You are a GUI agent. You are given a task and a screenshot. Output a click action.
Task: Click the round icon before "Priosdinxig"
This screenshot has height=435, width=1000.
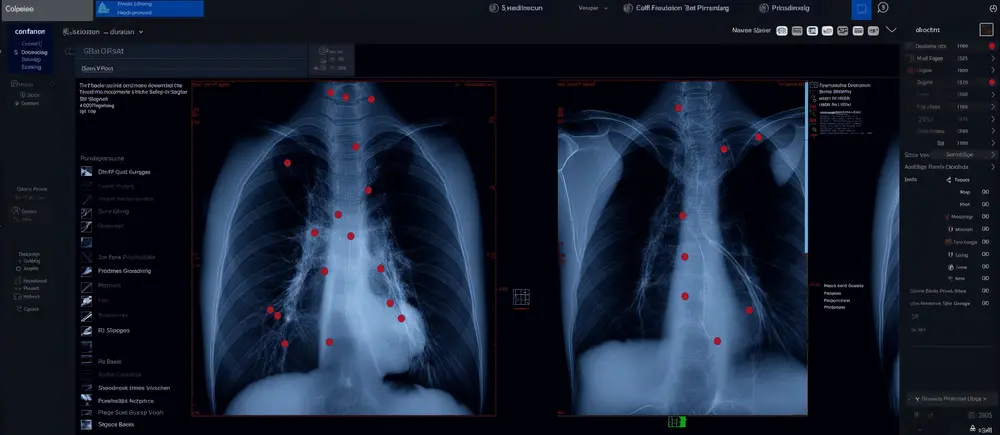[764, 8]
